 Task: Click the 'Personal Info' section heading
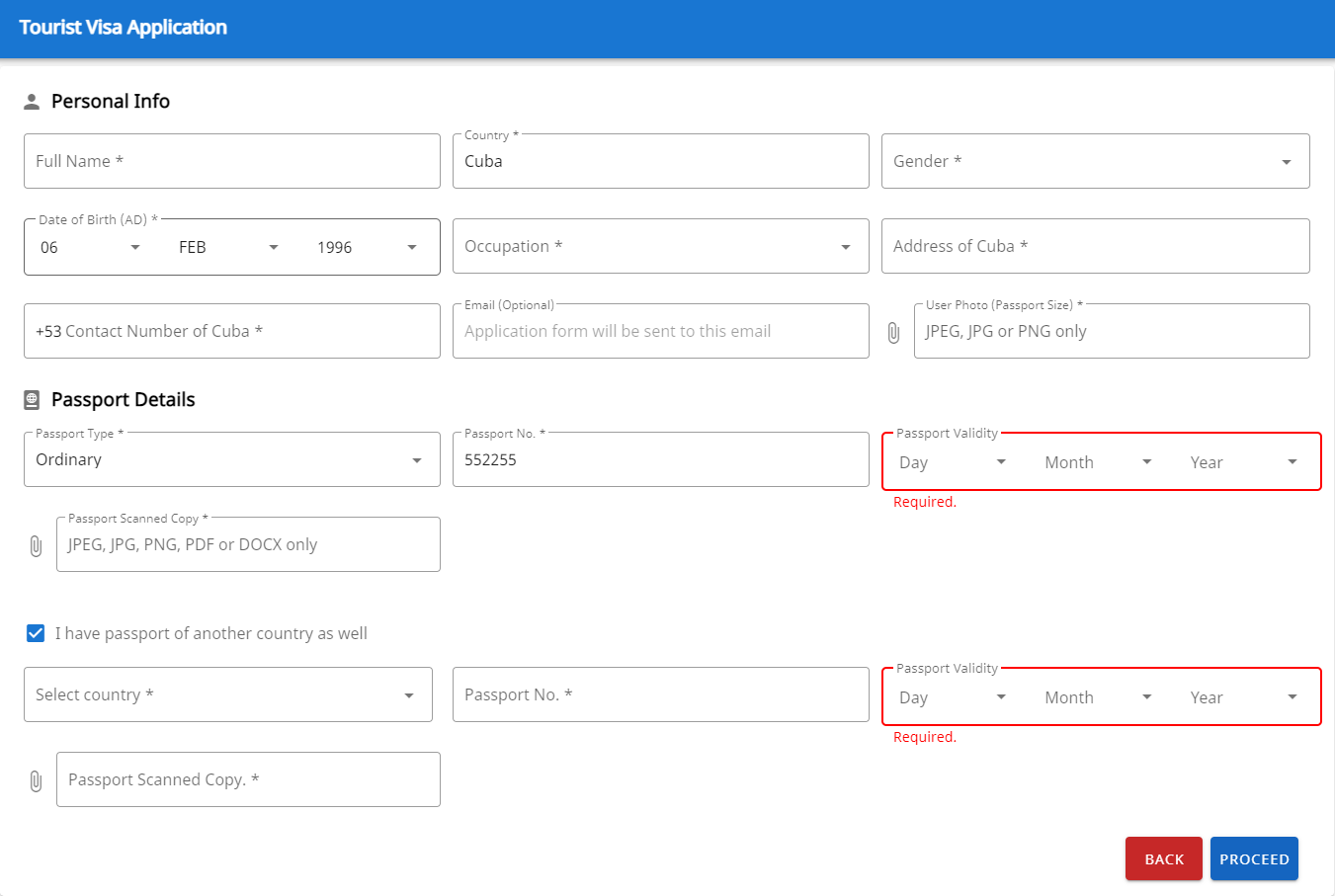(111, 102)
